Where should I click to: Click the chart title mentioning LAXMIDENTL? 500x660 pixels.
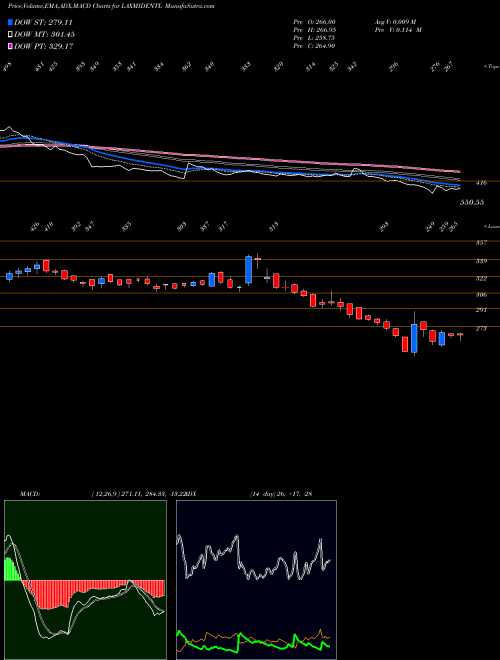coord(111,6)
